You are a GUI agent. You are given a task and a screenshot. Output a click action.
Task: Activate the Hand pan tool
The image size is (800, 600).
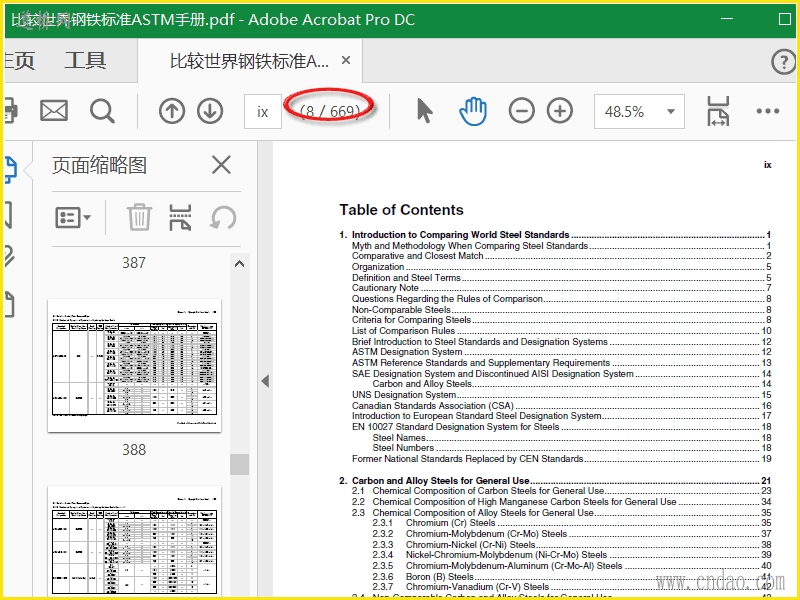click(x=473, y=111)
